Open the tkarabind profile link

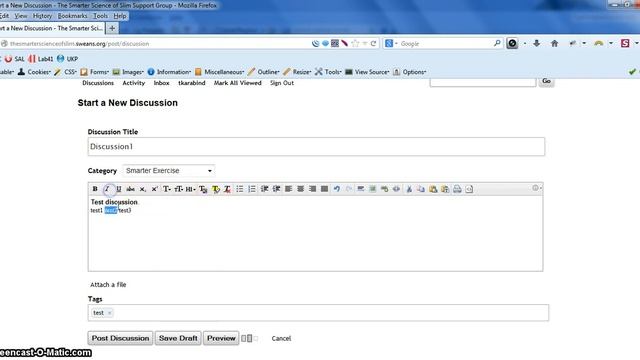click(191, 83)
